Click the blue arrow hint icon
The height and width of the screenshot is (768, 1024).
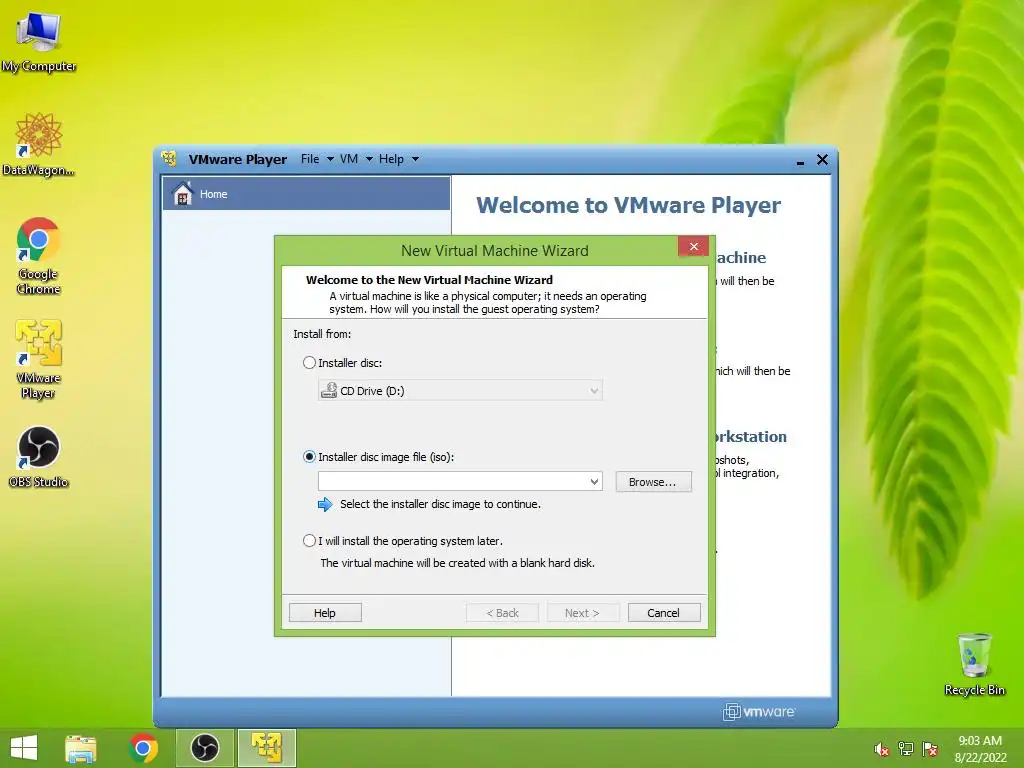click(x=325, y=504)
